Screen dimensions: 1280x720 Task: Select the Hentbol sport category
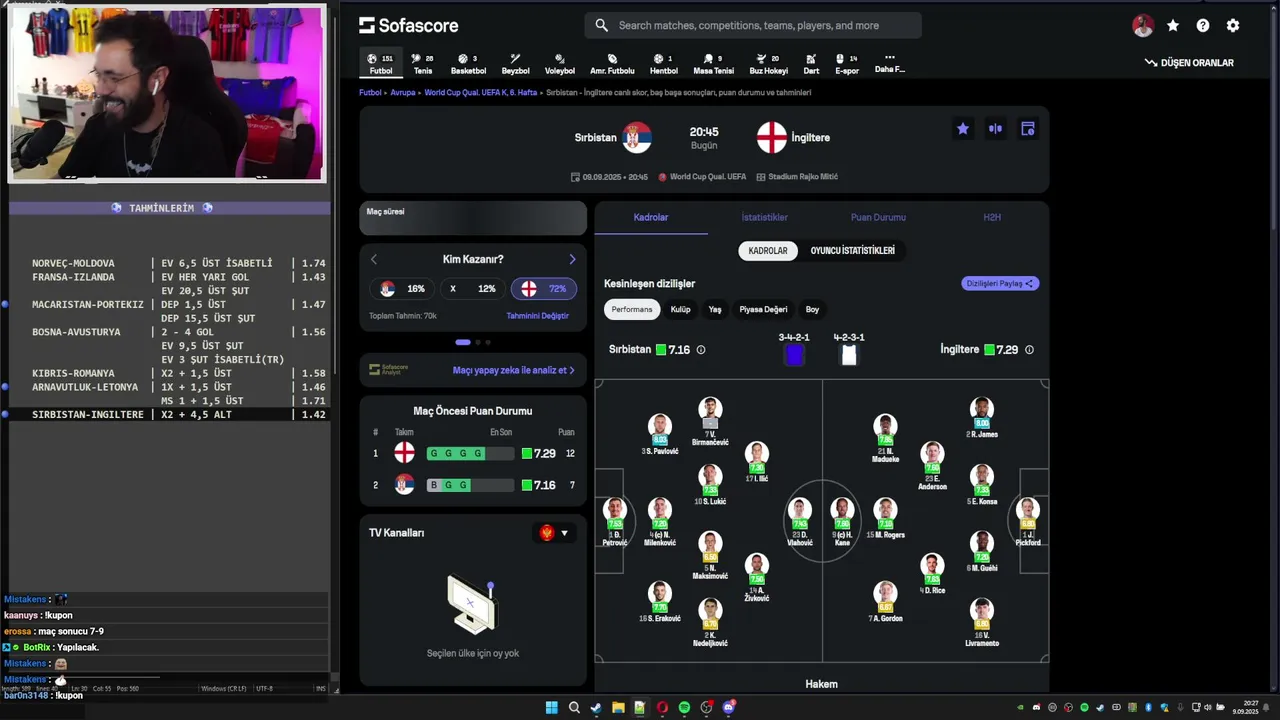pyautogui.click(x=663, y=64)
